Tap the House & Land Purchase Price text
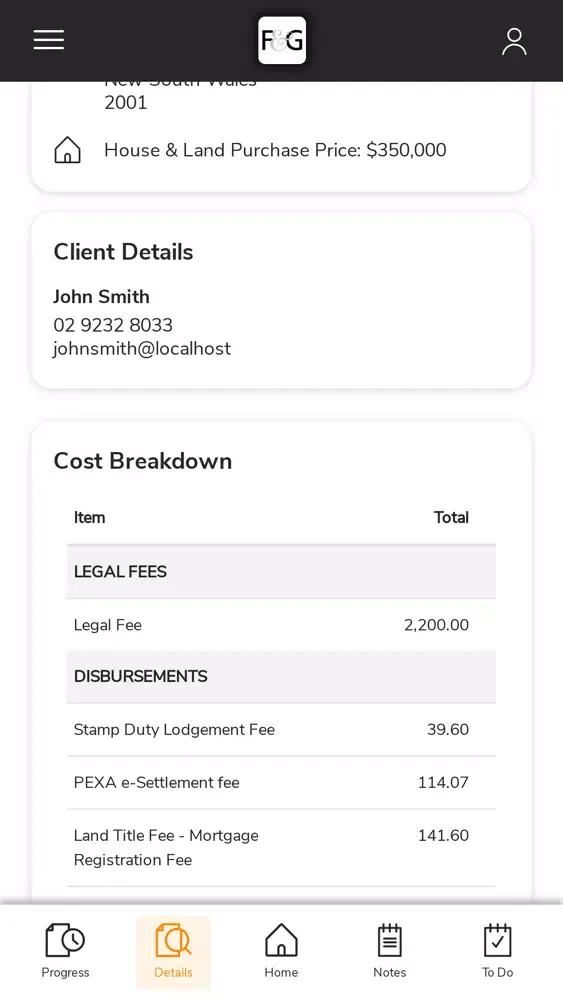Image resolution: width=563 pixels, height=1000 pixels. (275, 151)
